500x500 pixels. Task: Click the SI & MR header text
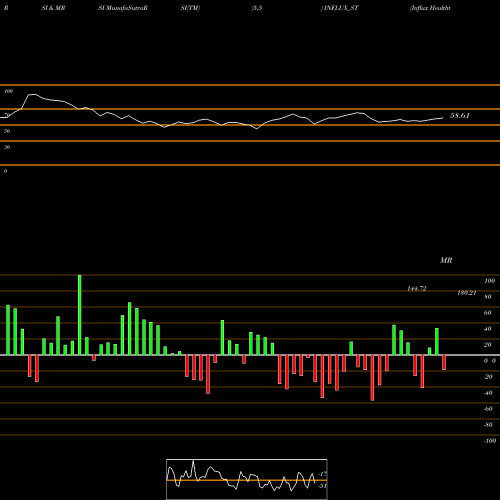tap(53, 8)
